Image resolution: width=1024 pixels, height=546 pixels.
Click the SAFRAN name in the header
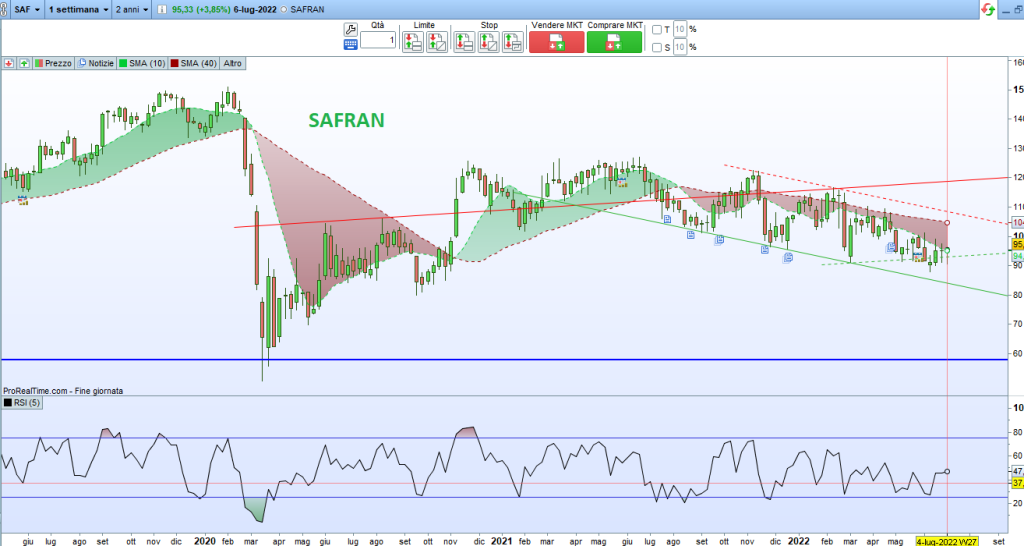pos(307,10)
